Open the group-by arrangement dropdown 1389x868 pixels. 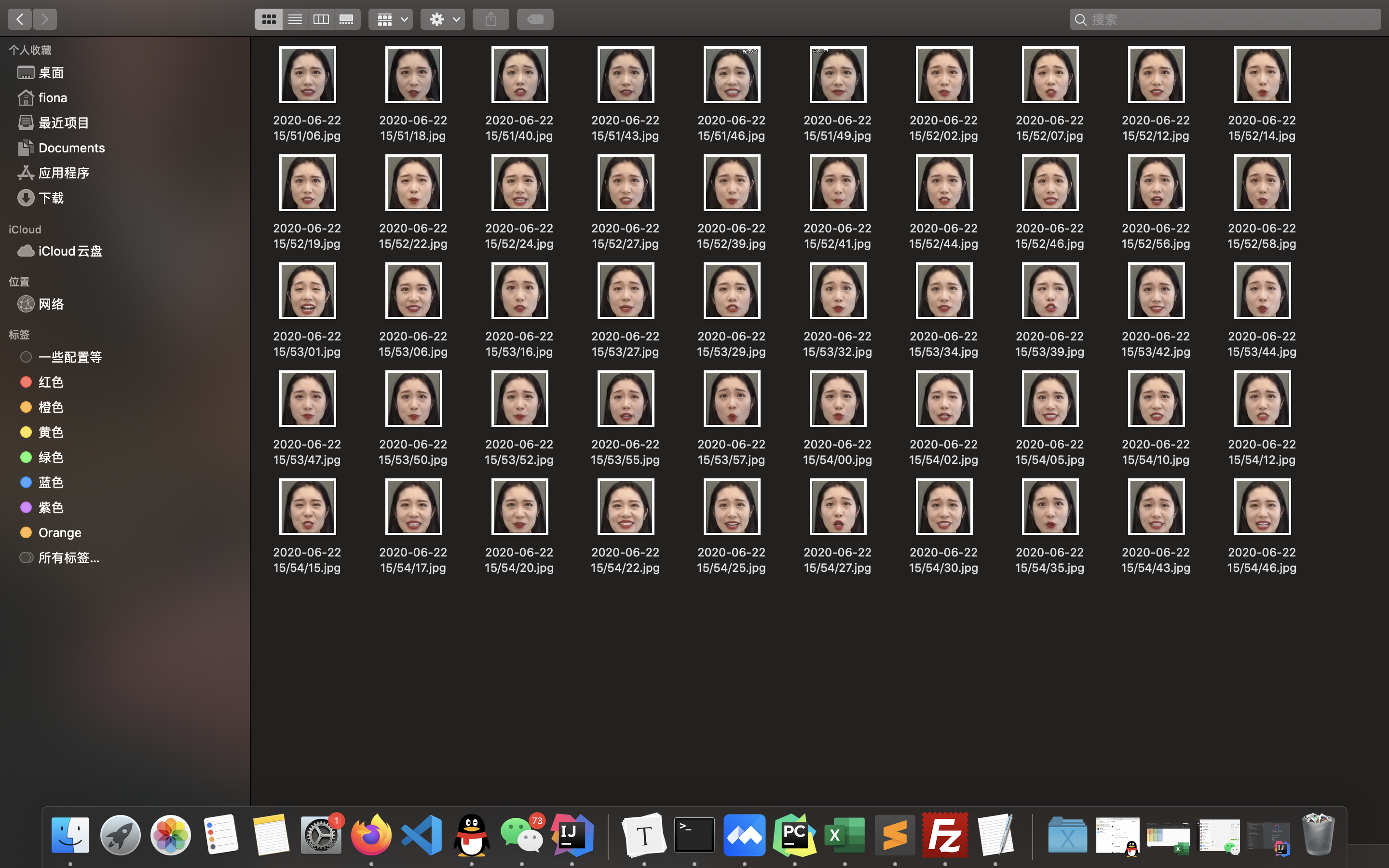tap(391, 19)
